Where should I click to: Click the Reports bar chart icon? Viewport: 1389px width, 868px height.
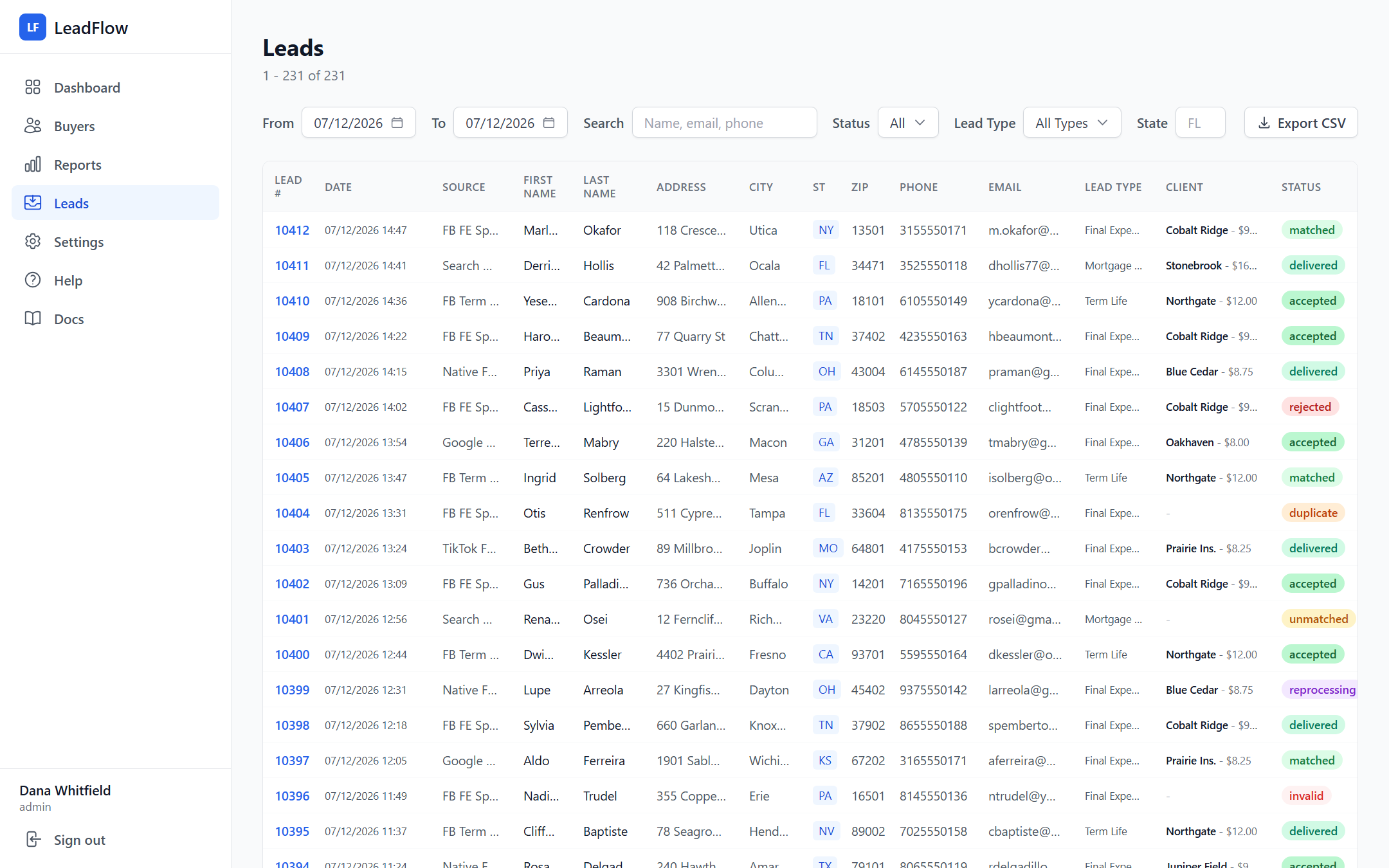(33, 164)
